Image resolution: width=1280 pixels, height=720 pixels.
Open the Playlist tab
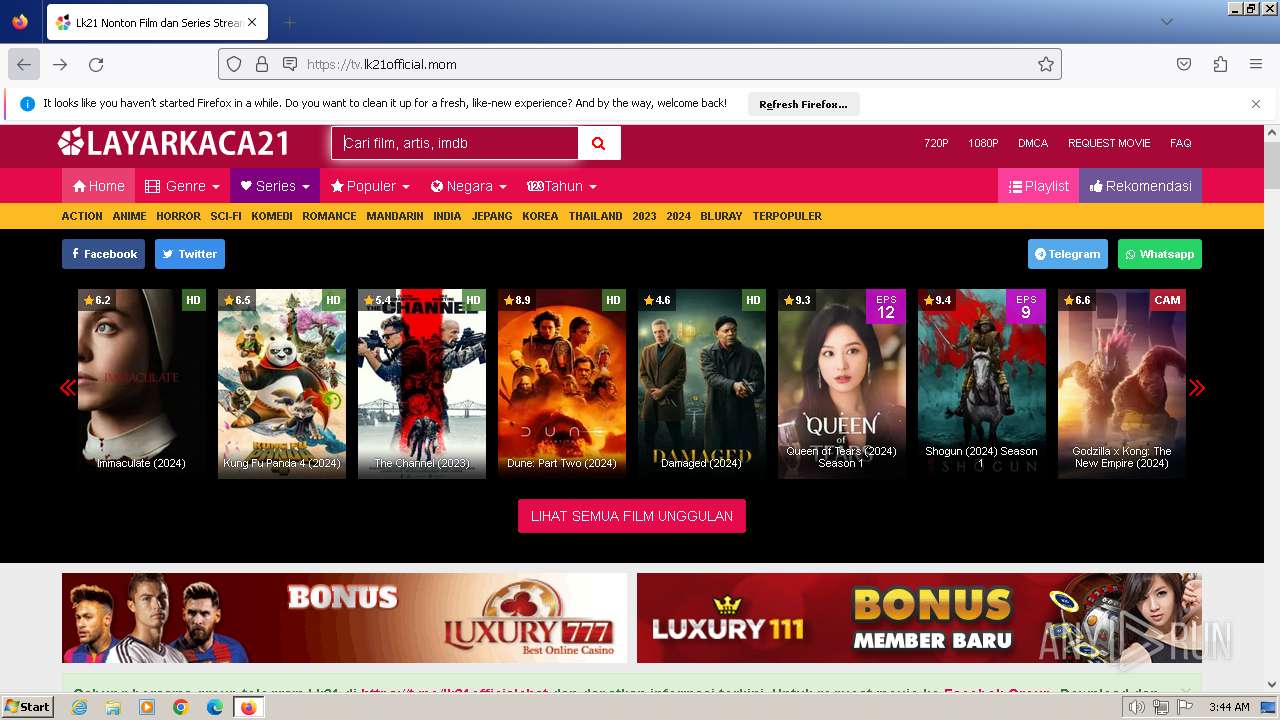tap(1038, 186)
